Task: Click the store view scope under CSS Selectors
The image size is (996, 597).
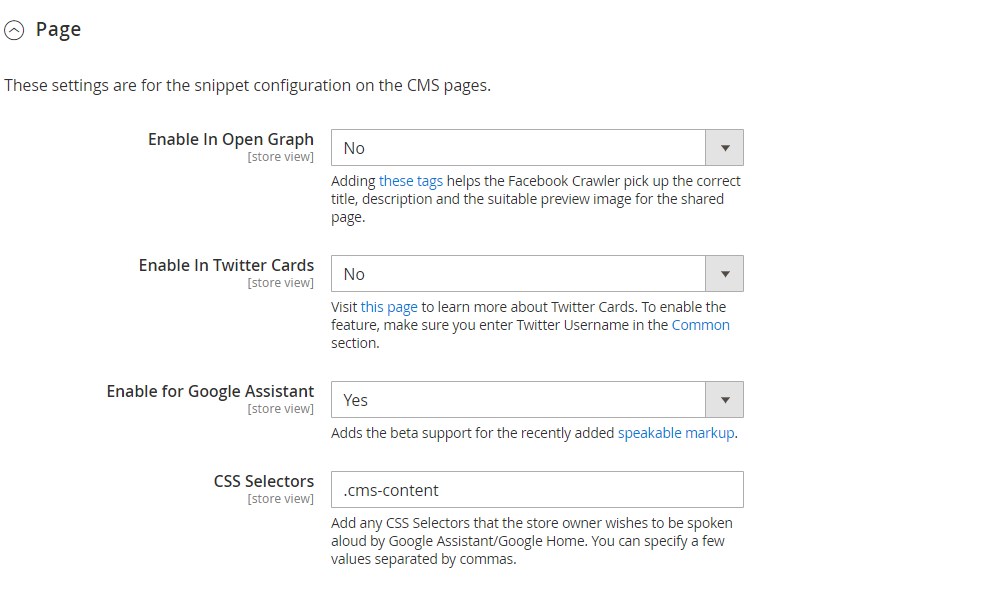Action: [x=280, y=499]
